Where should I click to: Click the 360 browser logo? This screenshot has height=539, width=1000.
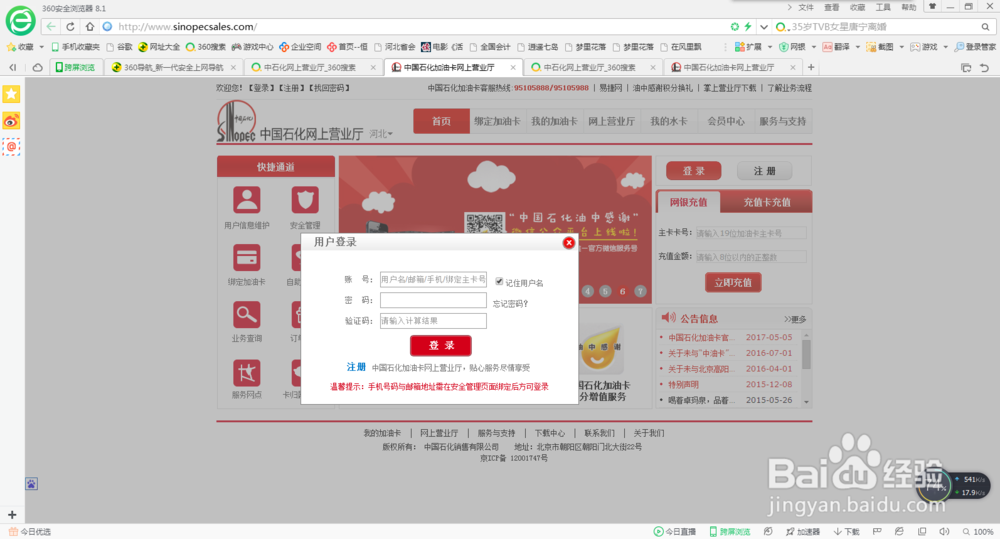coord(20,20)
